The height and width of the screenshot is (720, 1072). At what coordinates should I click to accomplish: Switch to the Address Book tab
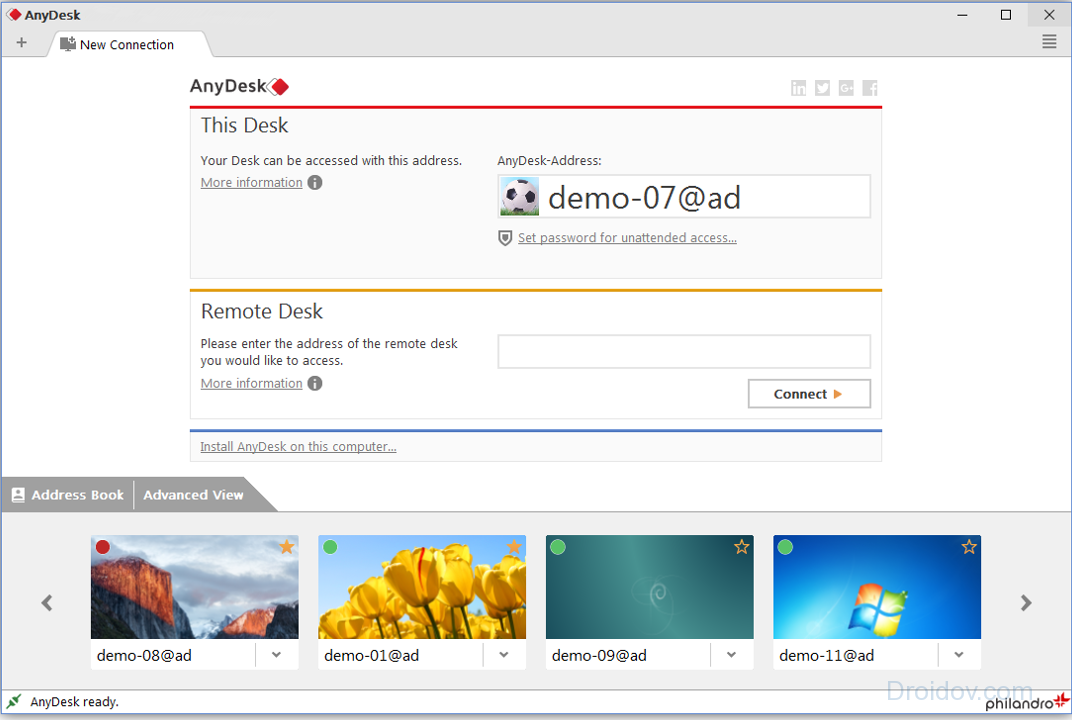pos(68,495)
